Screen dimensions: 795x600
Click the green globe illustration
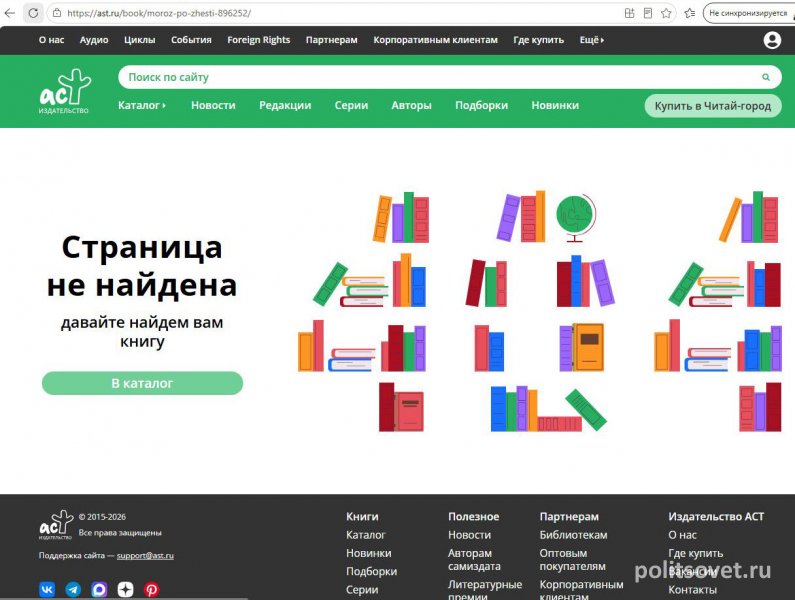pos(576,218)
